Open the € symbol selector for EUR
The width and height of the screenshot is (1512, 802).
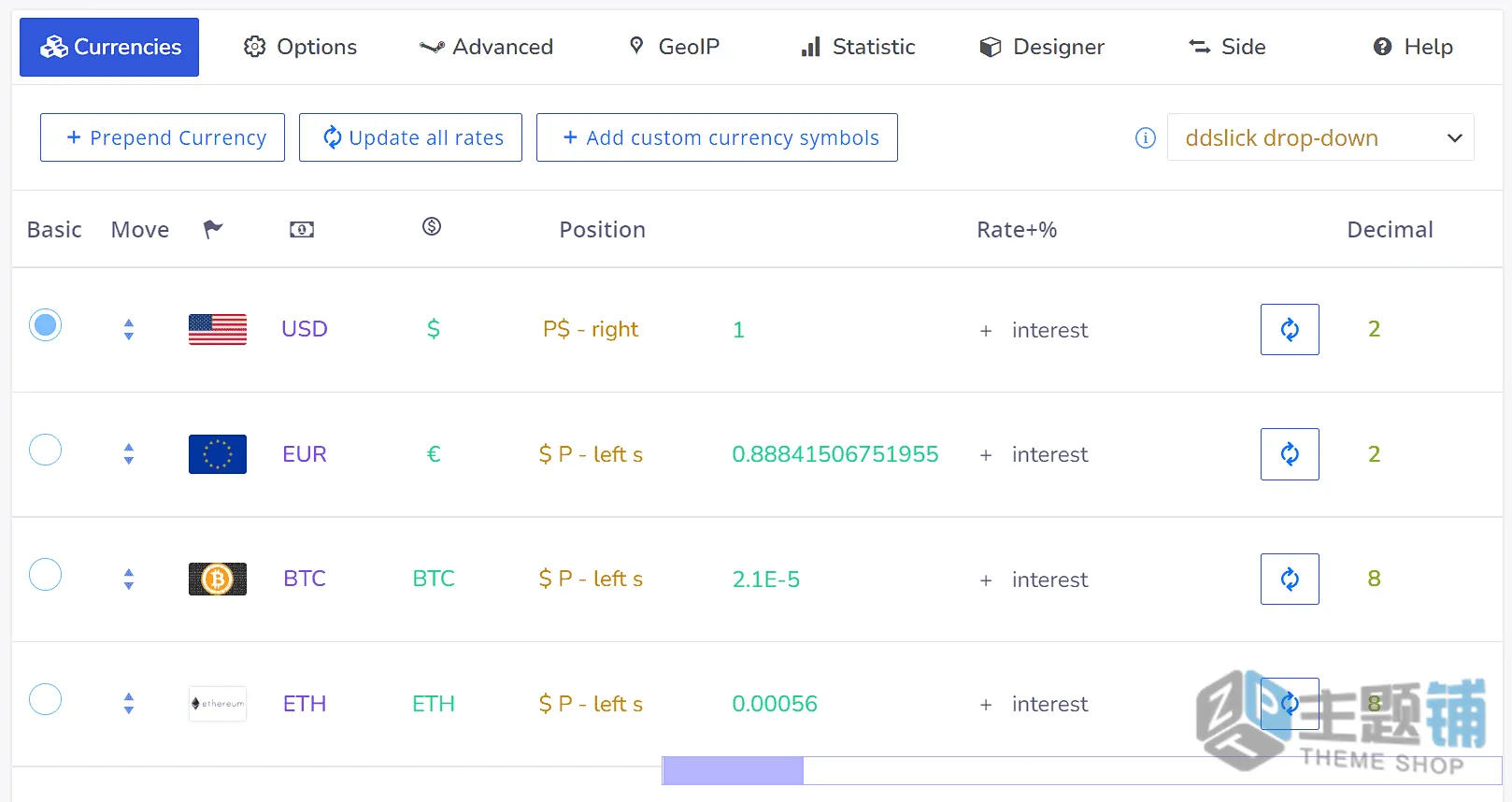pyautogui.click(x=434, y=454)
